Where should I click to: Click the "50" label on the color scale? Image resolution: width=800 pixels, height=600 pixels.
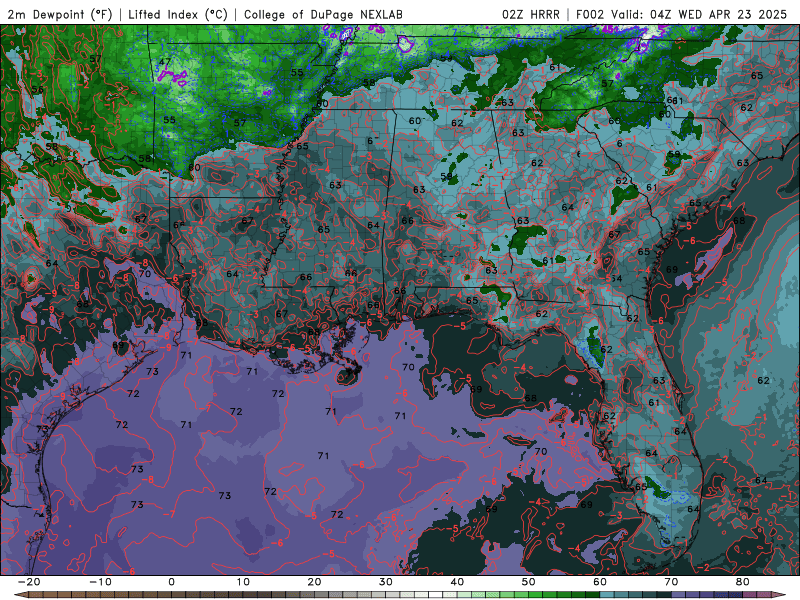pyautogui.click(x=529, y=582)
